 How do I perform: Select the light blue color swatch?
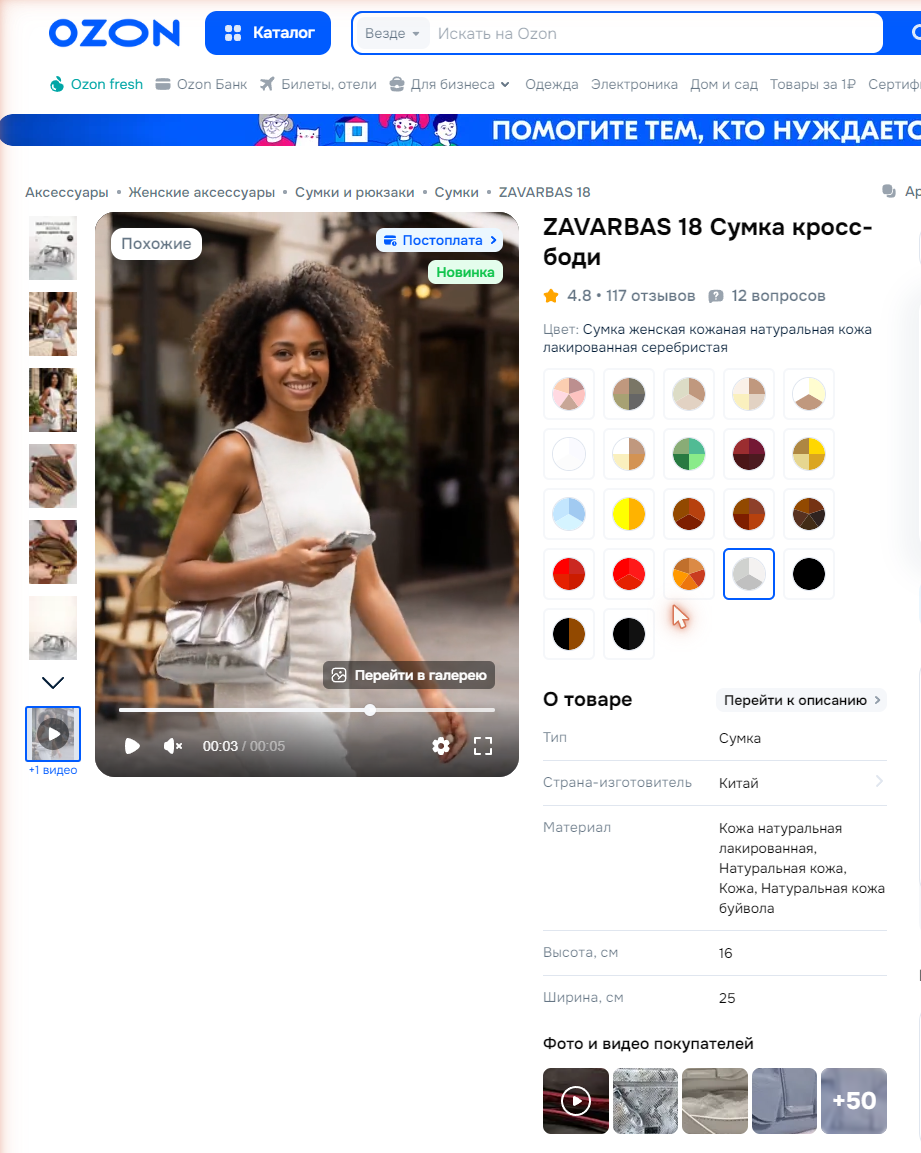coord(569,514)
